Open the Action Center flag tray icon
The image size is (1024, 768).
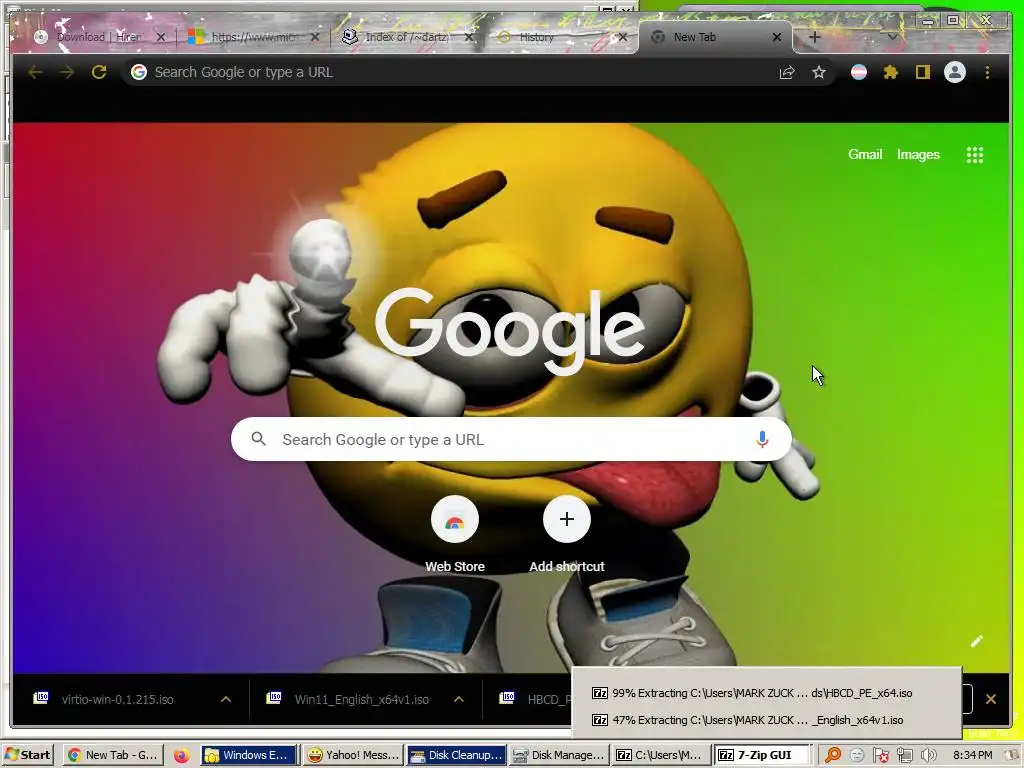(880, 756)
